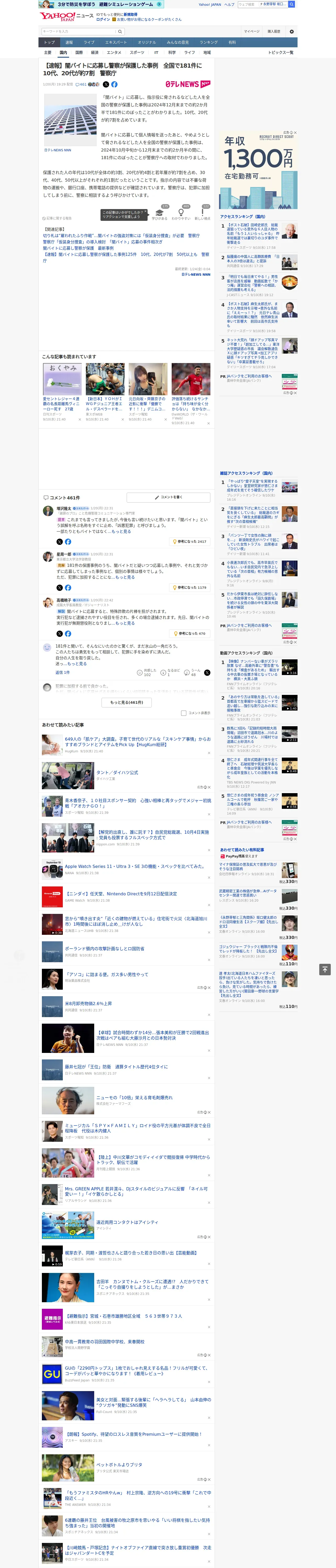Share article on Facebook
336x1568 pixels.
point(114,85)
